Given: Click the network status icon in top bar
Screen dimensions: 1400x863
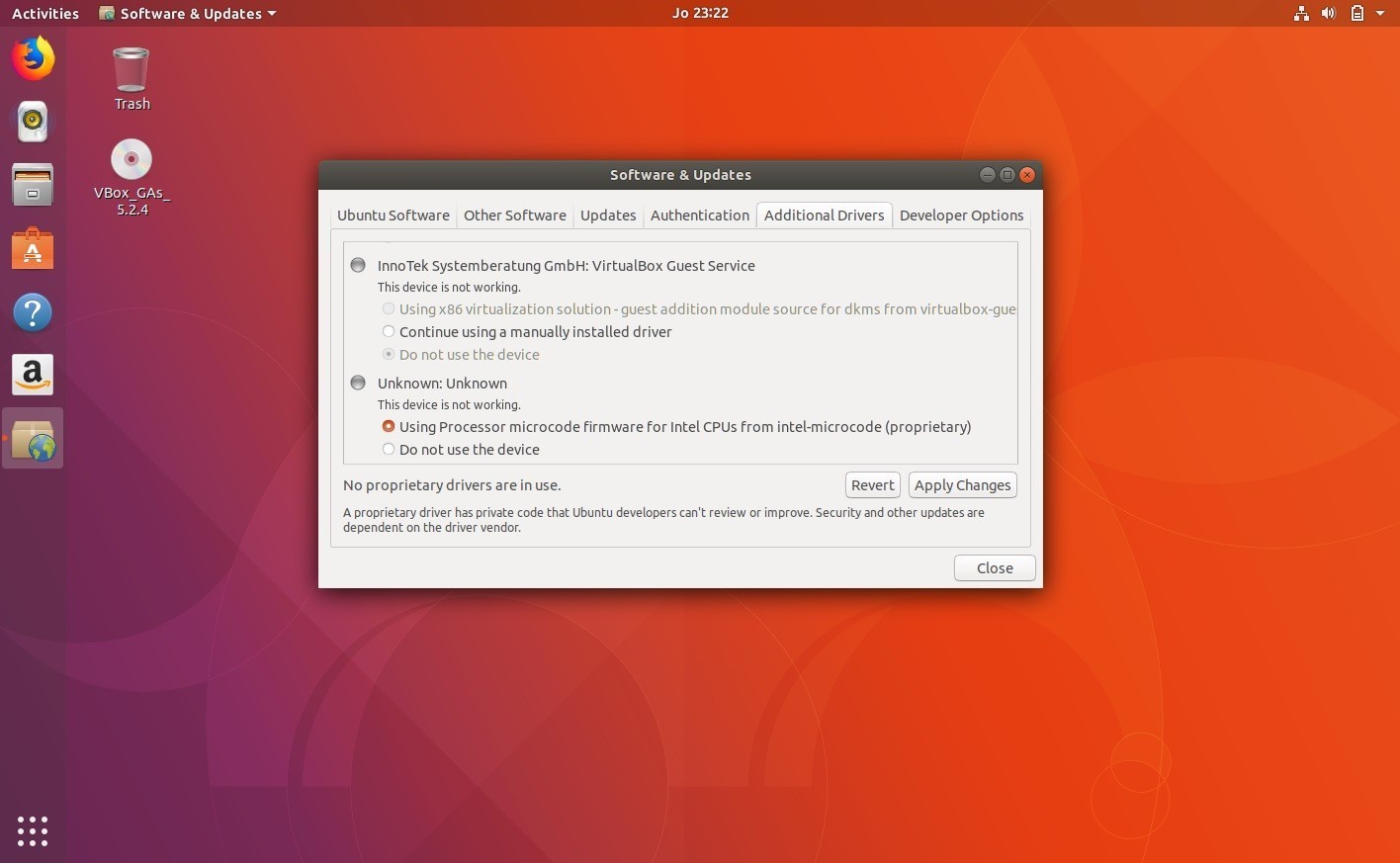Looking at the screenshot, I should point(1301,13).
